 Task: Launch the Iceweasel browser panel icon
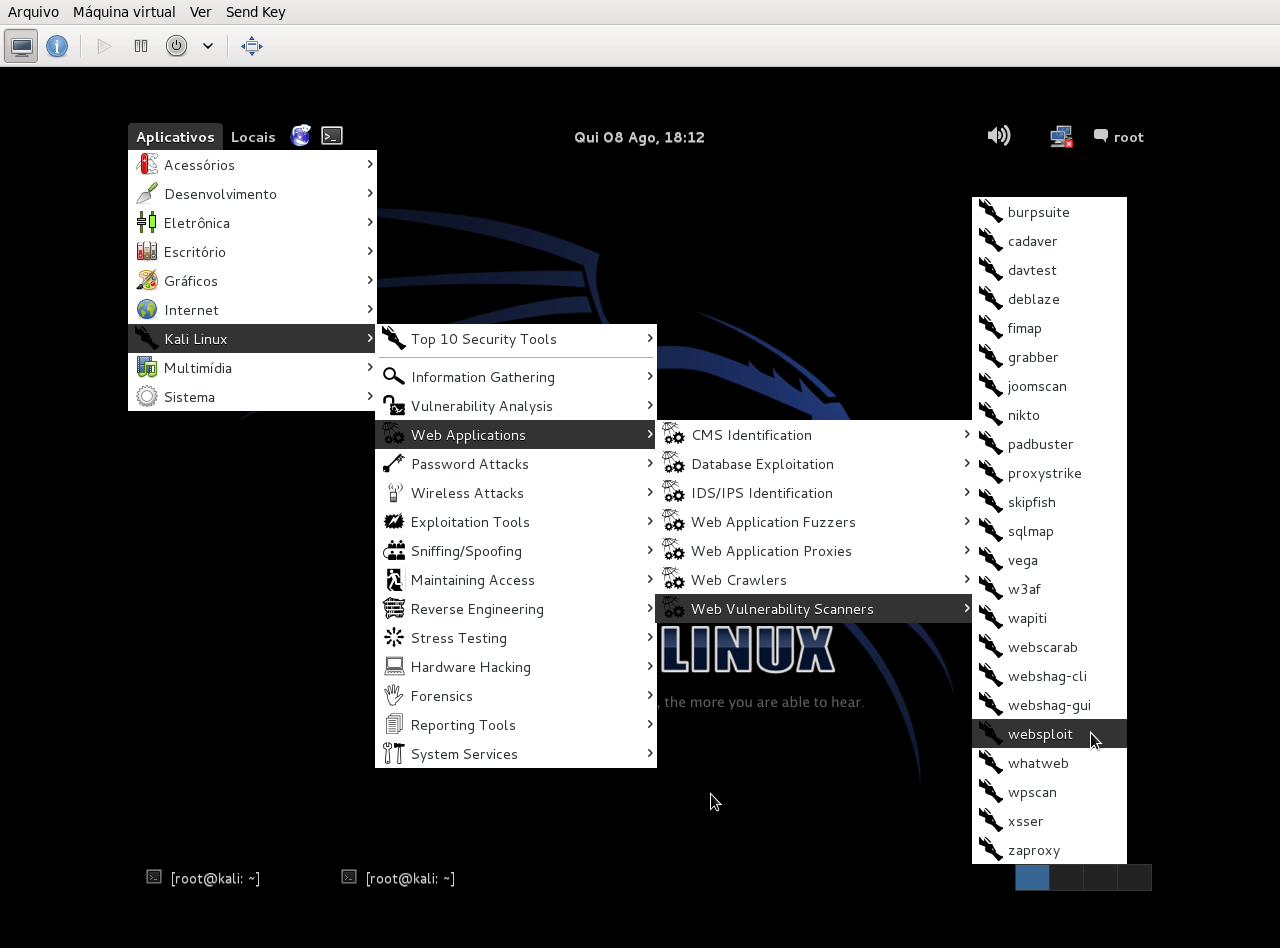click(x=300, y=136)
